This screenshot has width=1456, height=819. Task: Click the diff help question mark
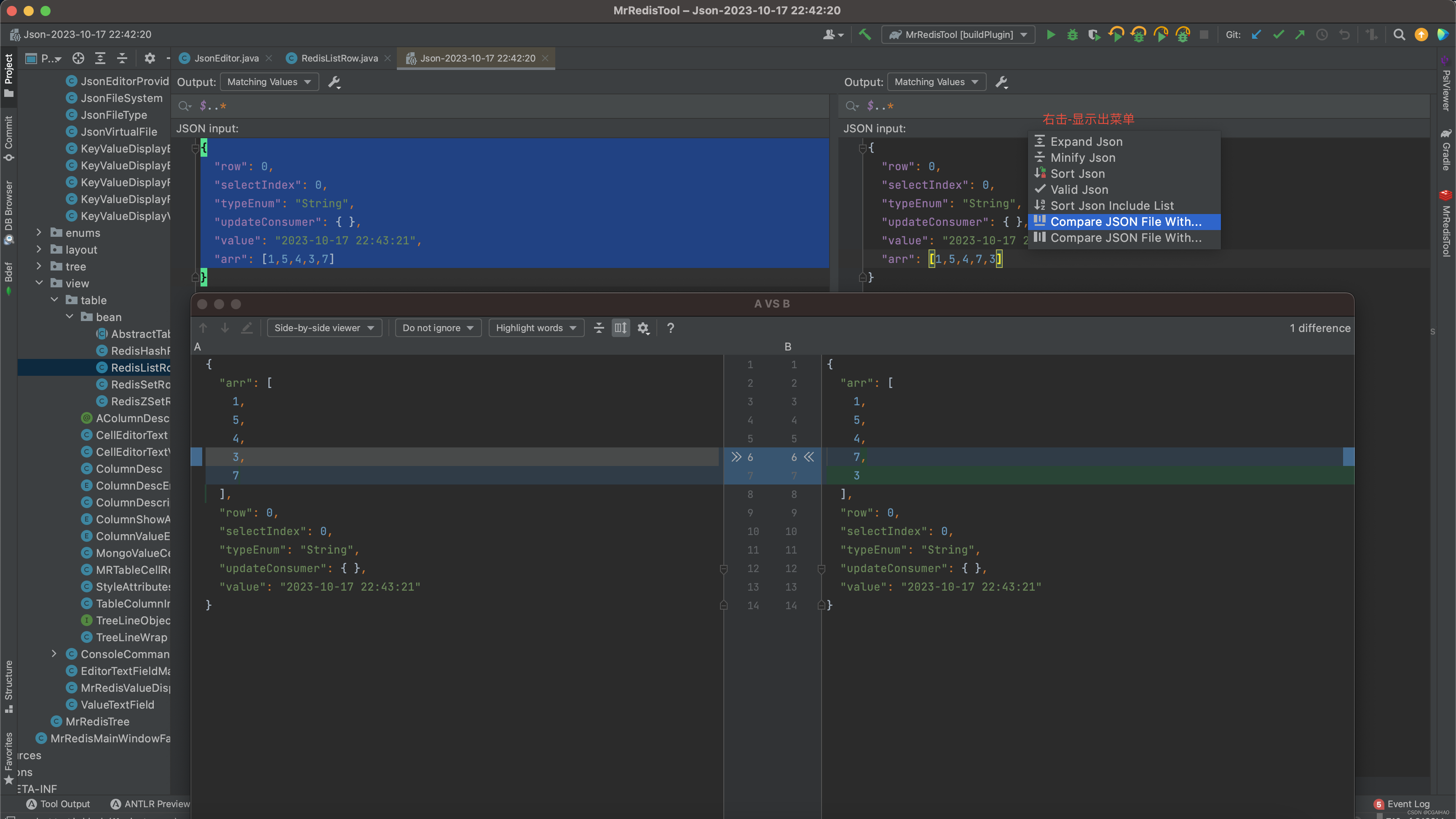pos(670,328)
